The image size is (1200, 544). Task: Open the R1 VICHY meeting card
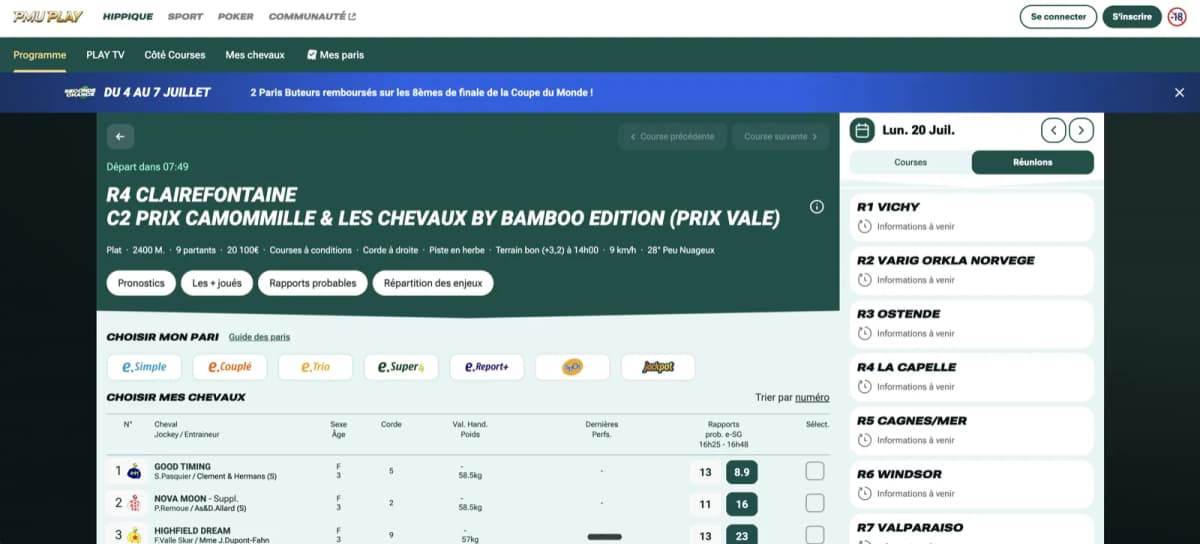pyautogui.click(x=971, y=215)
